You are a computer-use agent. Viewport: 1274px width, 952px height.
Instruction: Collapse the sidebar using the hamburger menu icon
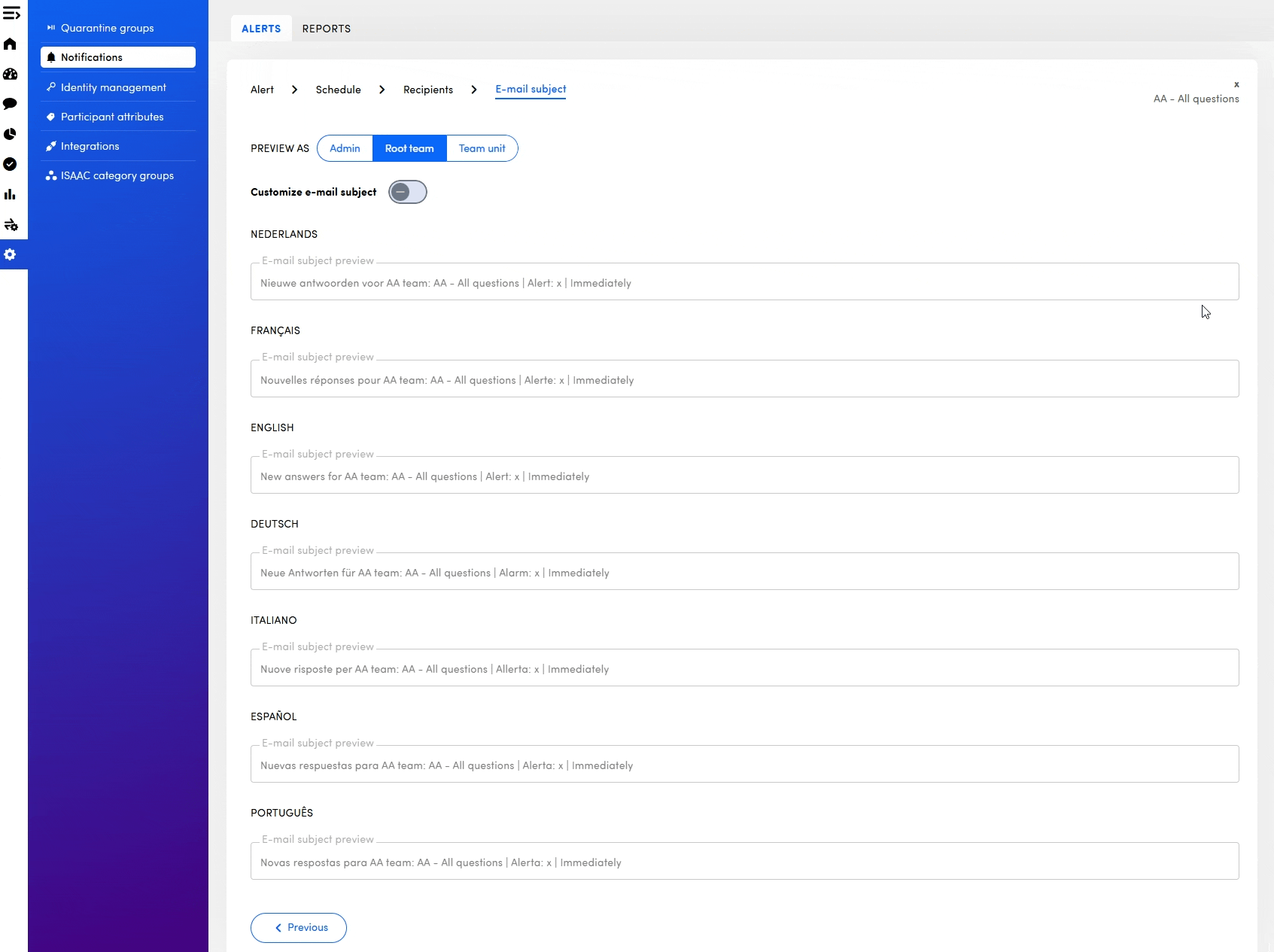(11, 14)
